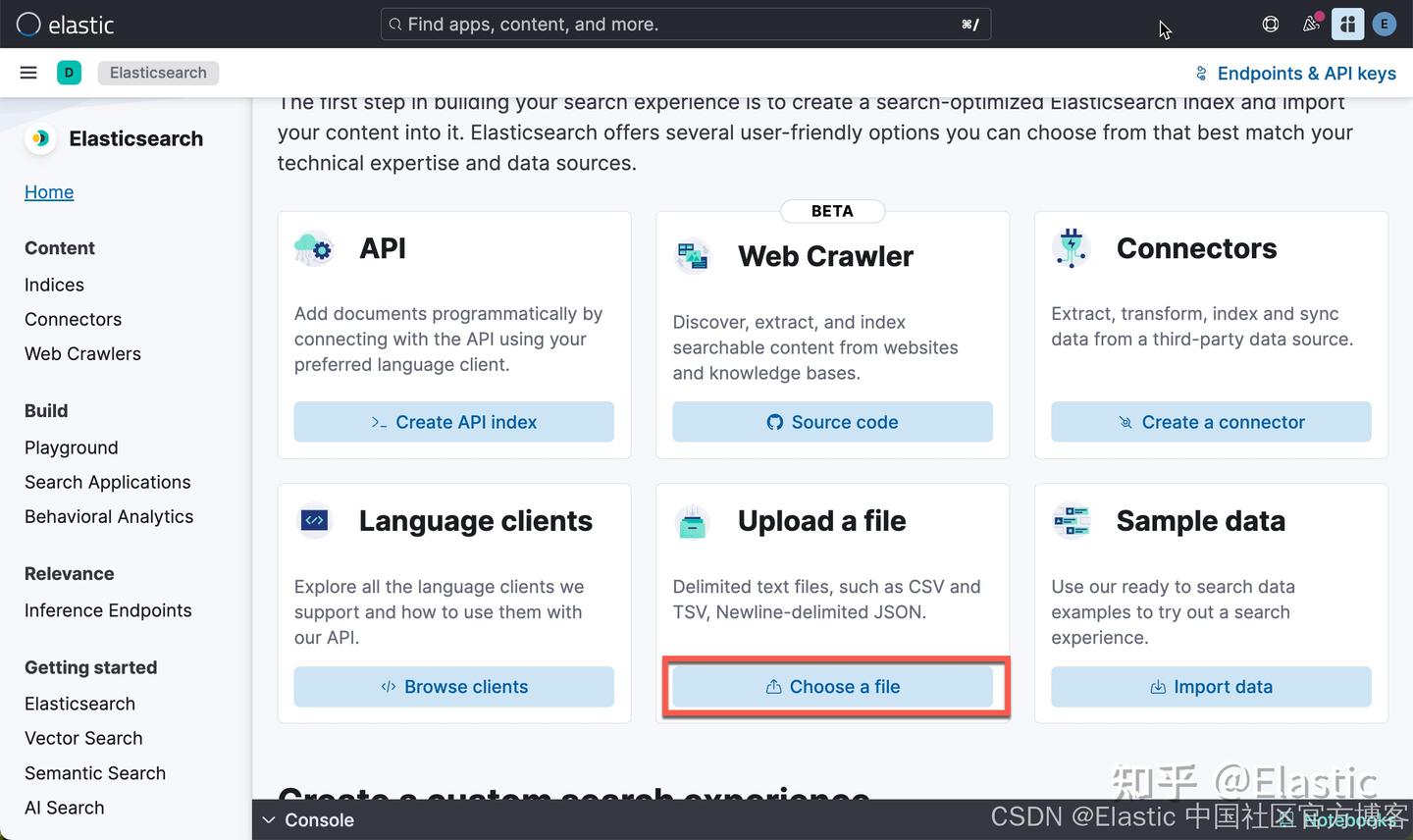Click Create a connector under Connectors
The image size is (1413, 840).
coord(1210,422)
